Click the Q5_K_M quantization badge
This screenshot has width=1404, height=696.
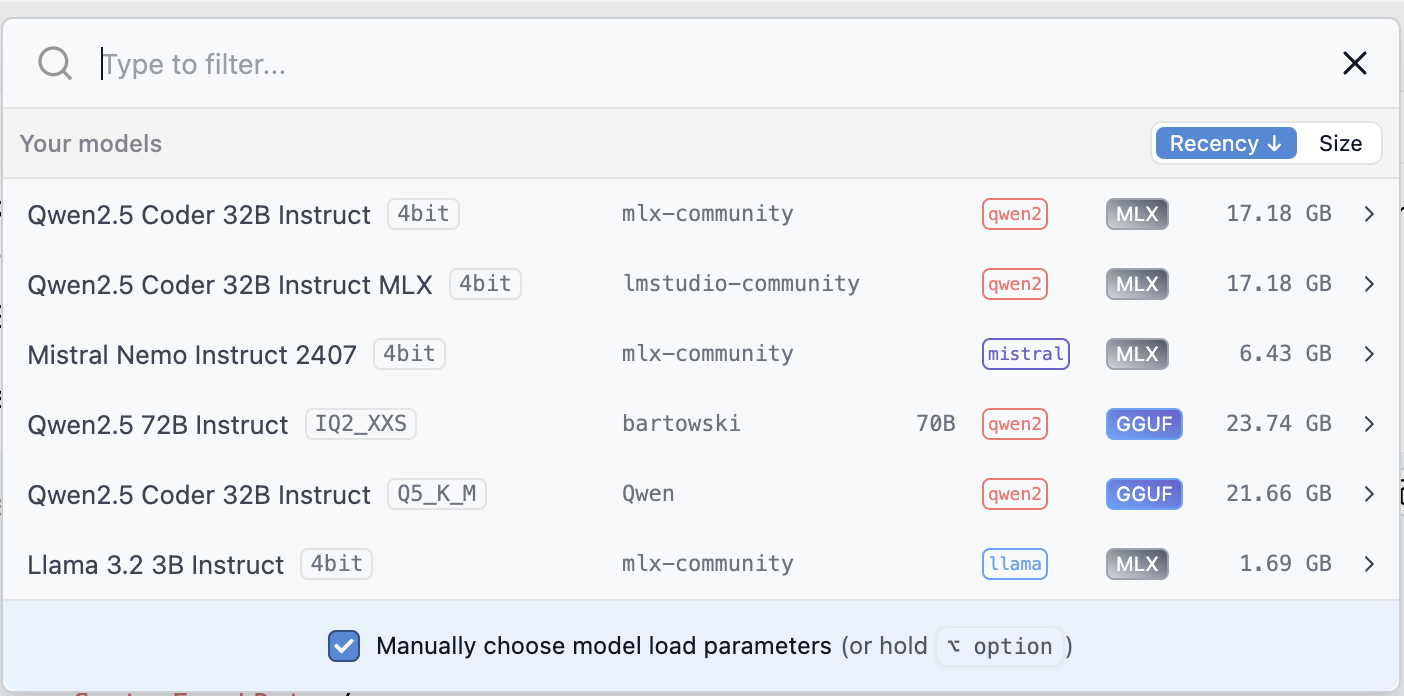[x=436, y=494]
